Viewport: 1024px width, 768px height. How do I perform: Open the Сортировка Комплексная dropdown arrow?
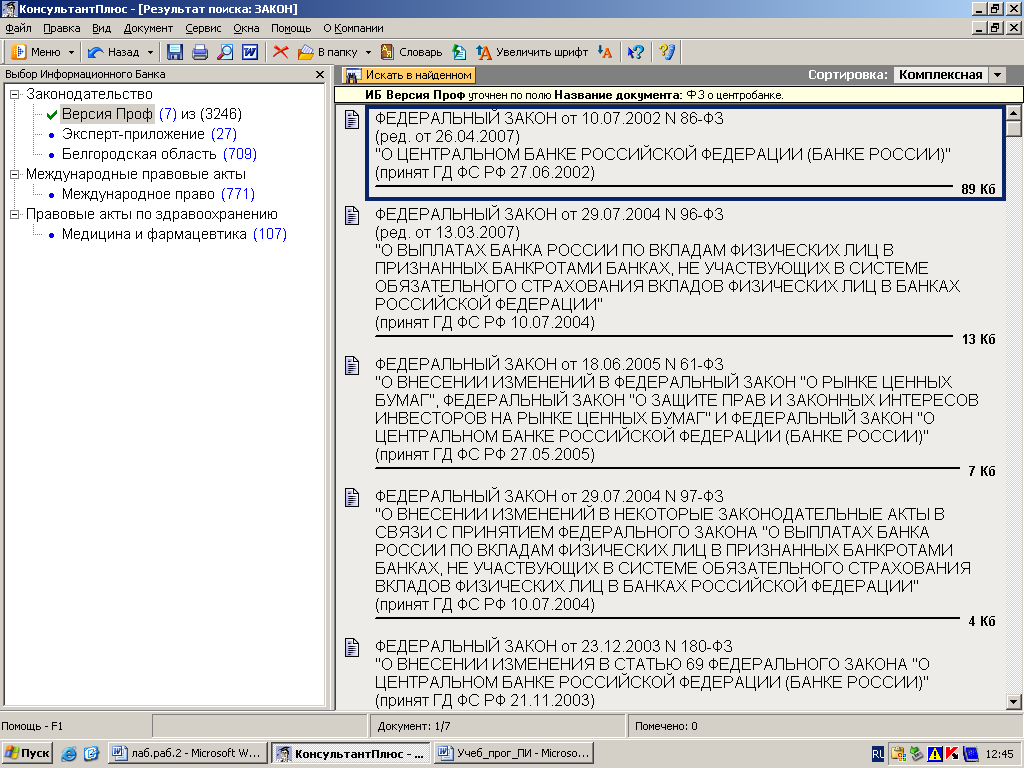click(997, 75)
